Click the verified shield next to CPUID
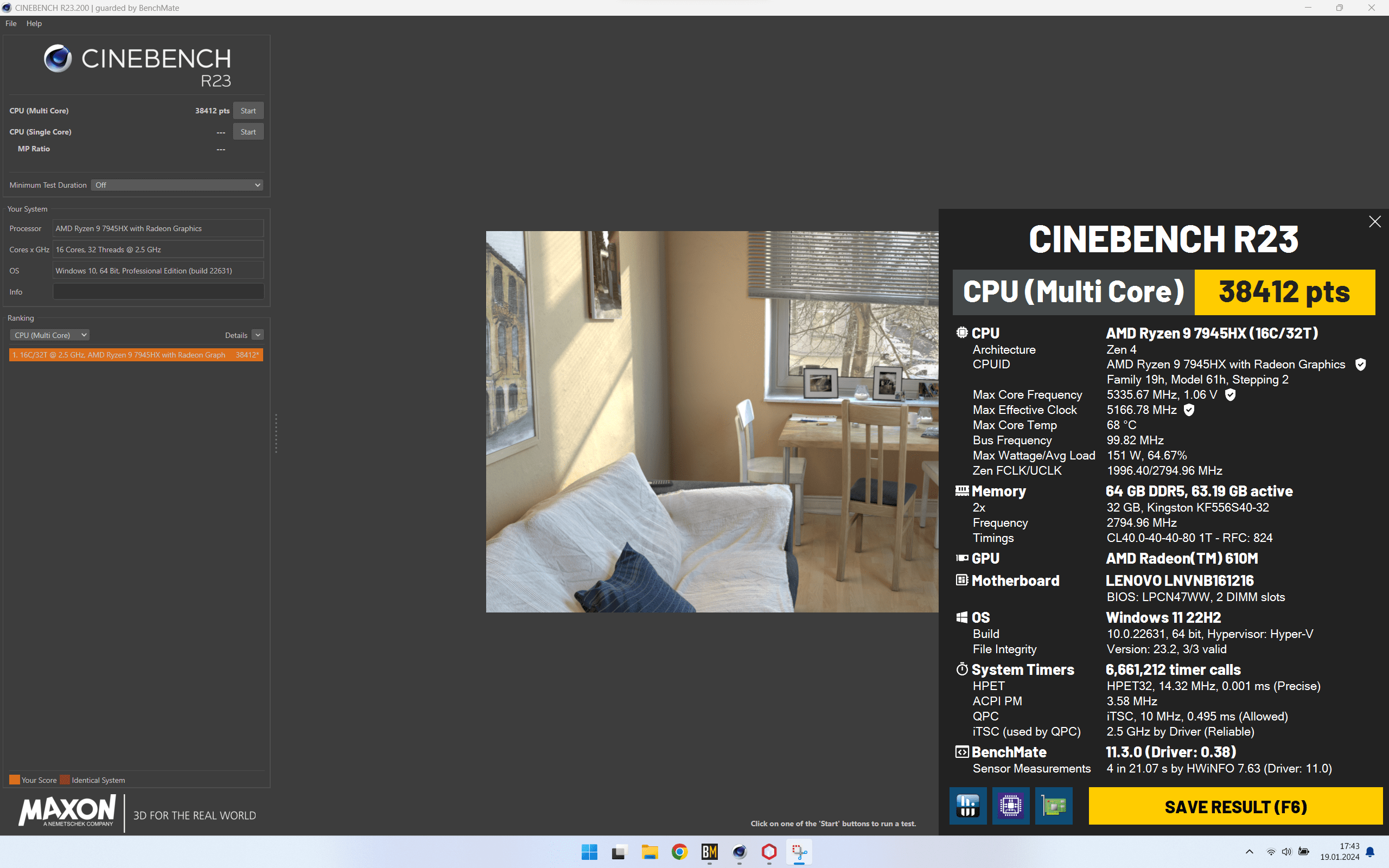This screenshot has width=1389, height=868. tap(1360, 365)
